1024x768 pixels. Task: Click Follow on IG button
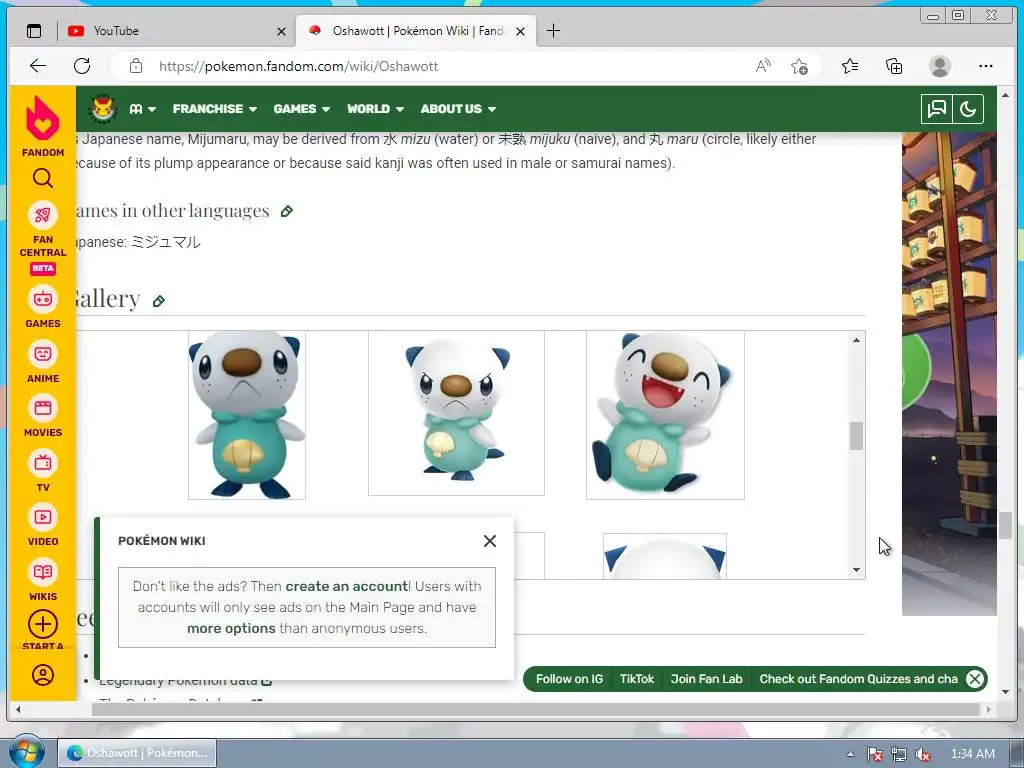(x=569, y=679)
